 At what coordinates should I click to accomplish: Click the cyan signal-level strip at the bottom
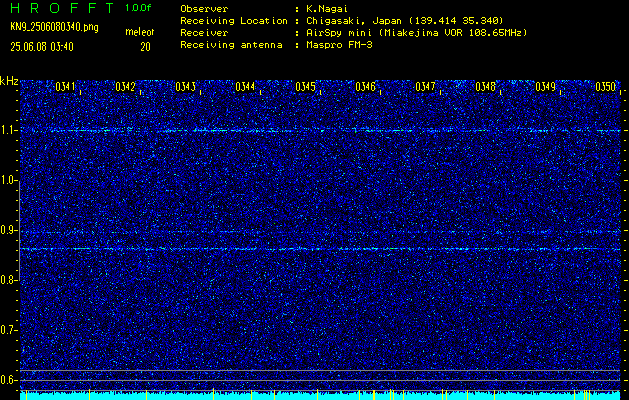(320, 396)
